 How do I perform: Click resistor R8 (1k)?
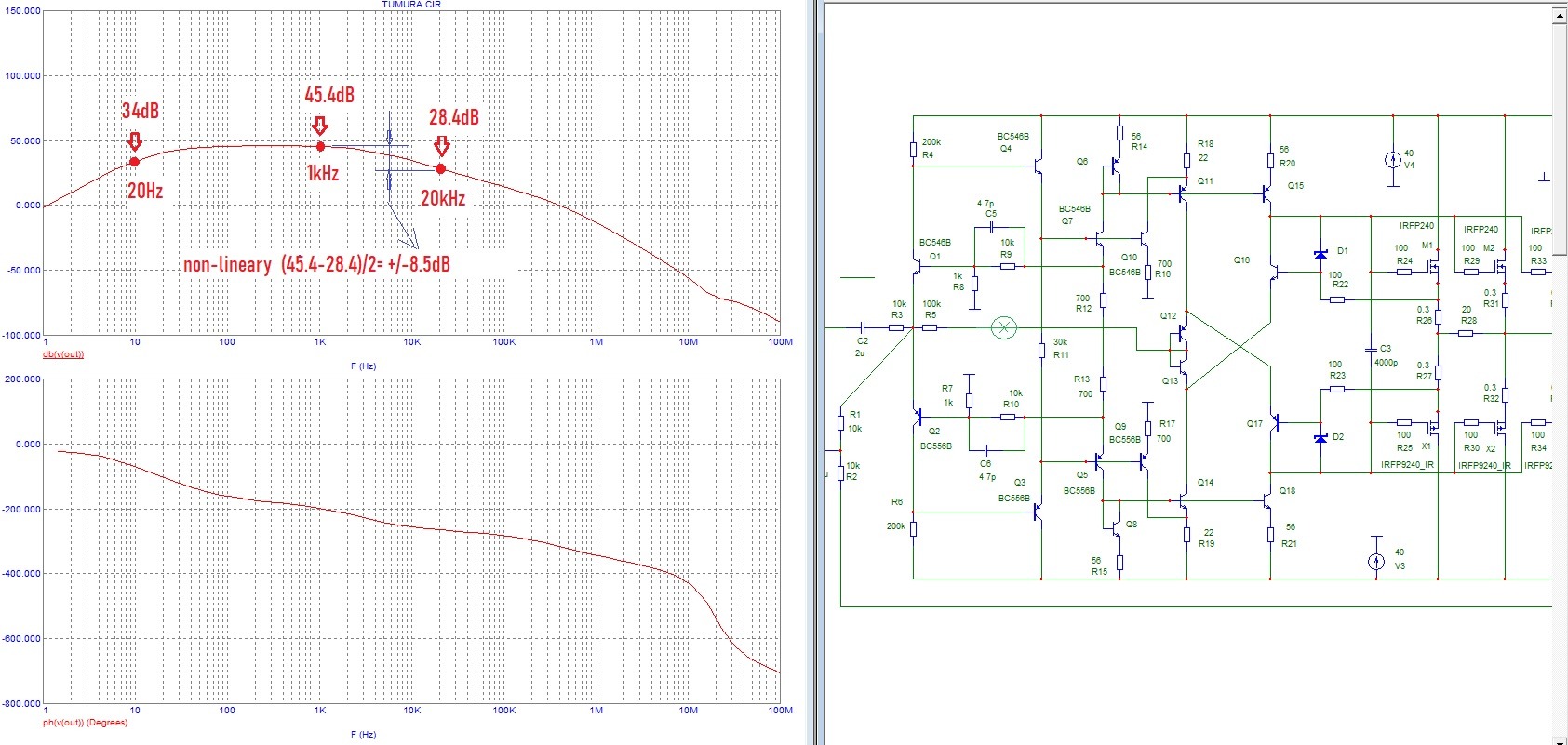[974, 284]
